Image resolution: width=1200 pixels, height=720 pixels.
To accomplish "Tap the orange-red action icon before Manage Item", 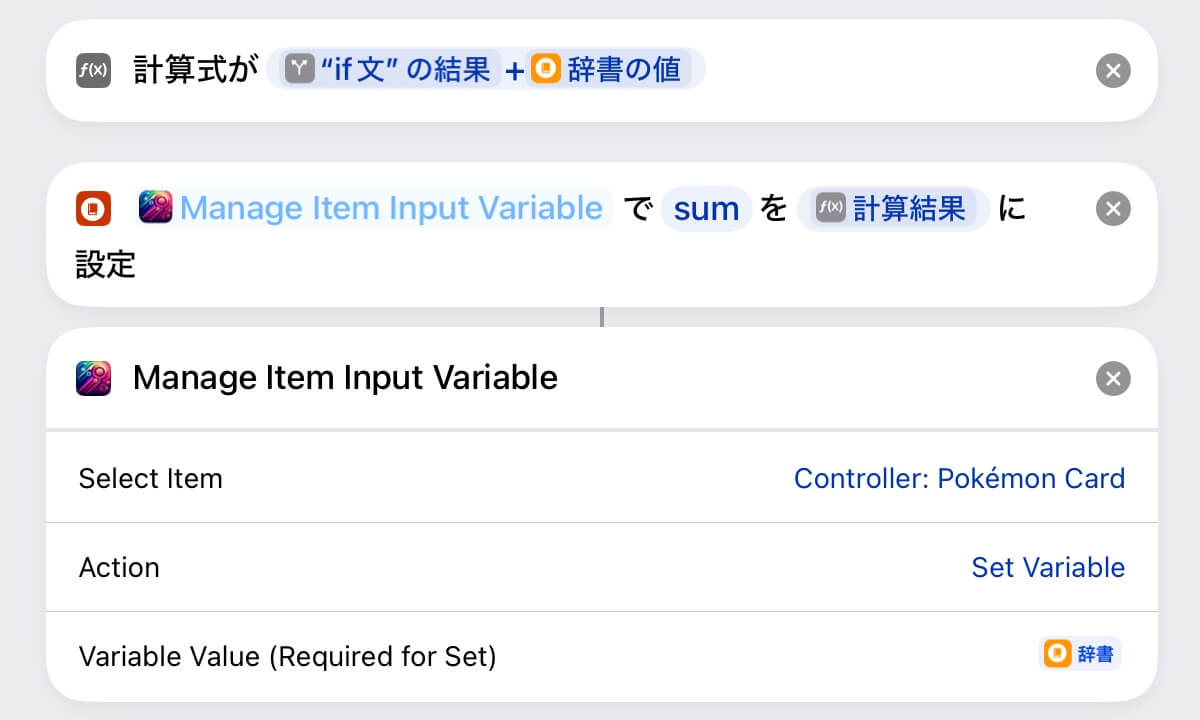I will click(x=93, y=209).
